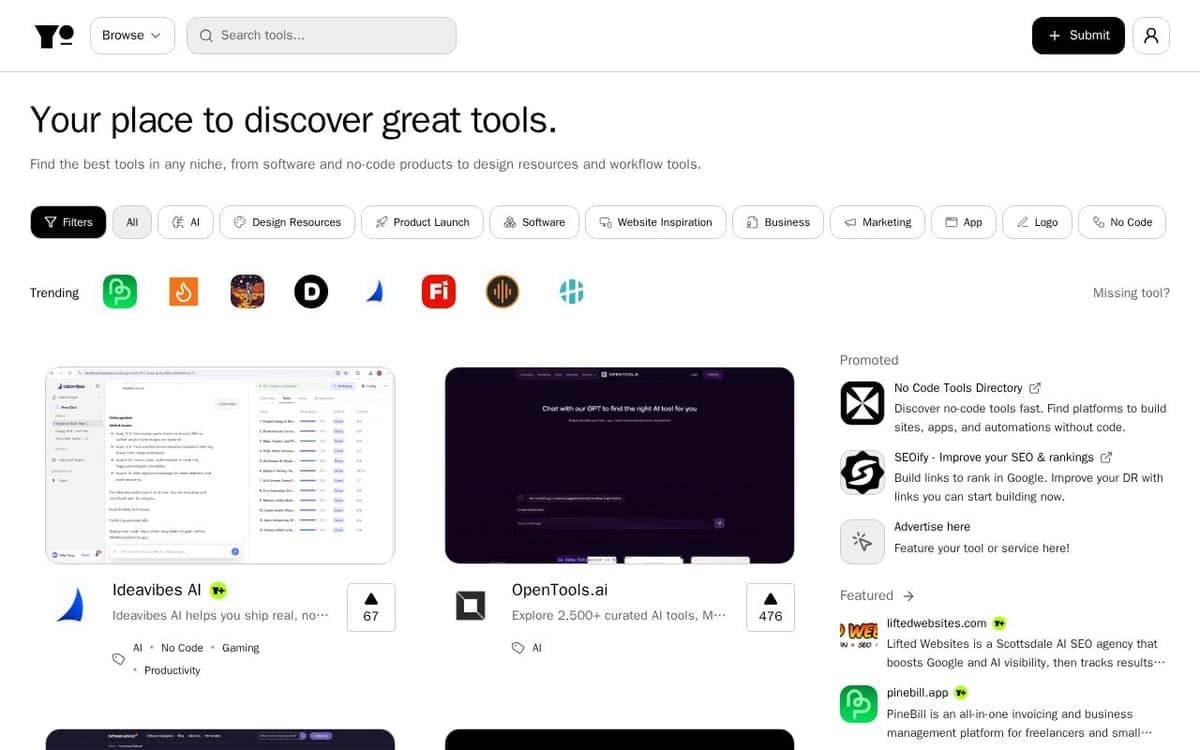Click the tag icon under Ideavibes AI
Viewport: 1200px width, 750px height.
point(118,659)
